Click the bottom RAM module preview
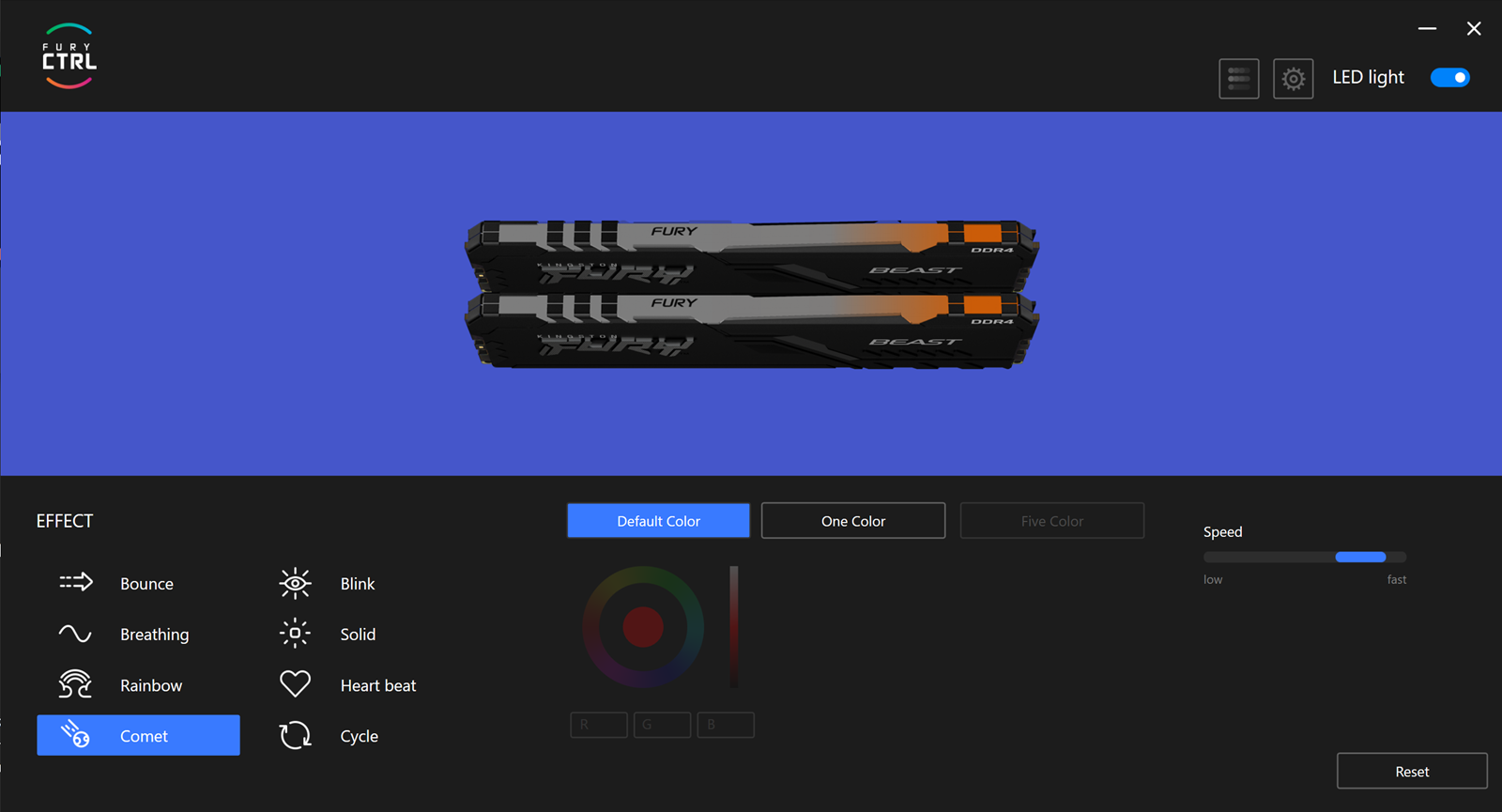The width and height of the screenshot is (1502, 812). coord(752,330)
